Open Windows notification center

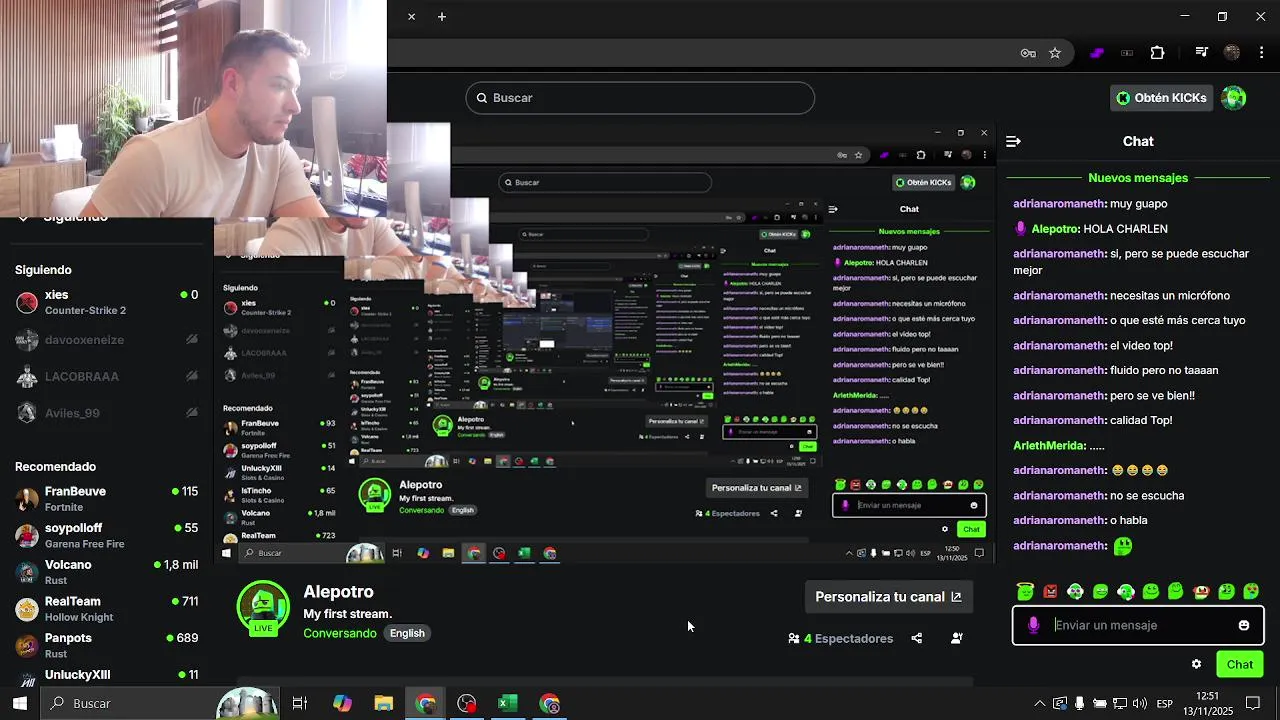[x=1253, y=703]
